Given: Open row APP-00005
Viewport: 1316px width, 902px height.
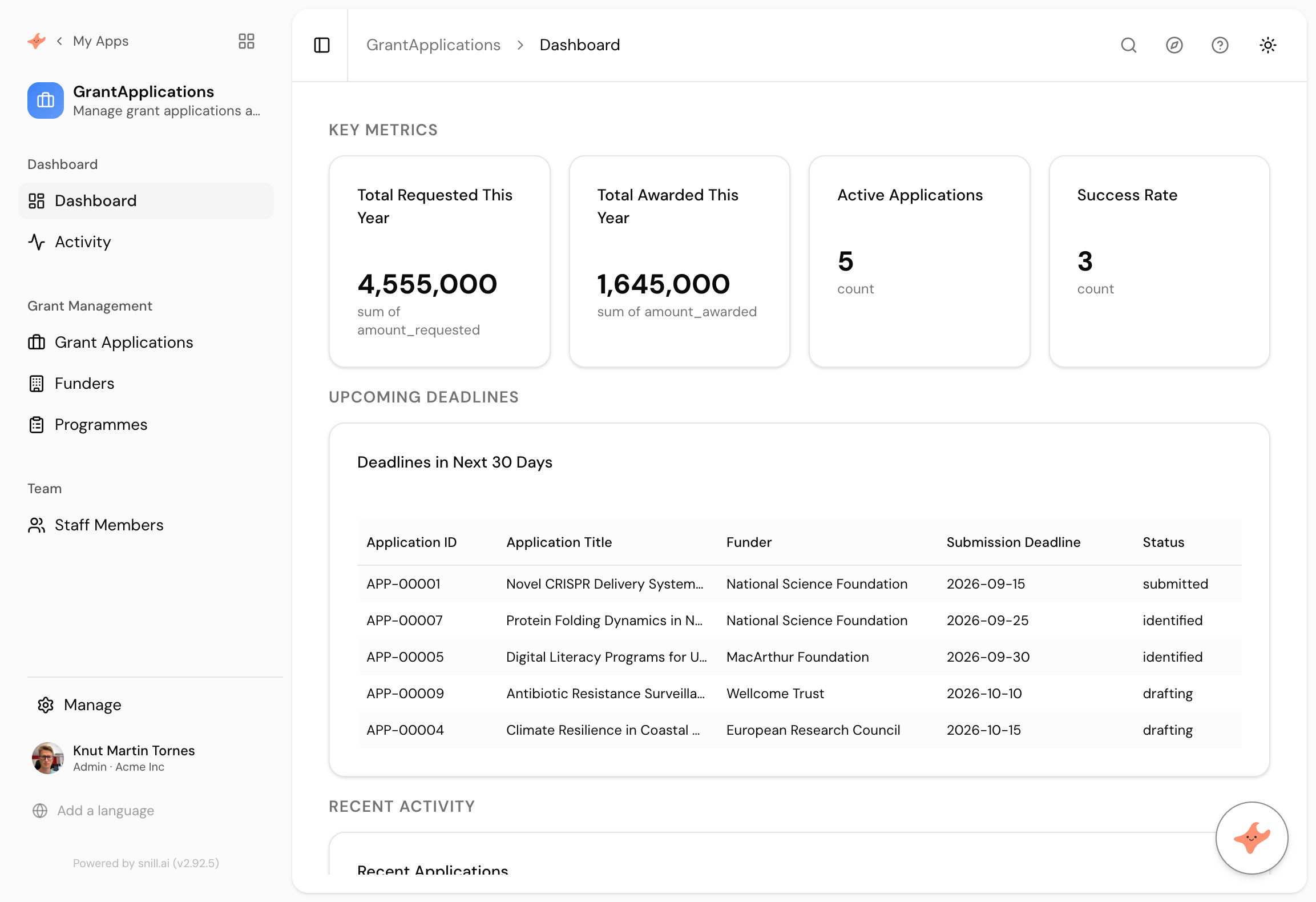Looking at the screenshot, I should [x=799, y=657].
